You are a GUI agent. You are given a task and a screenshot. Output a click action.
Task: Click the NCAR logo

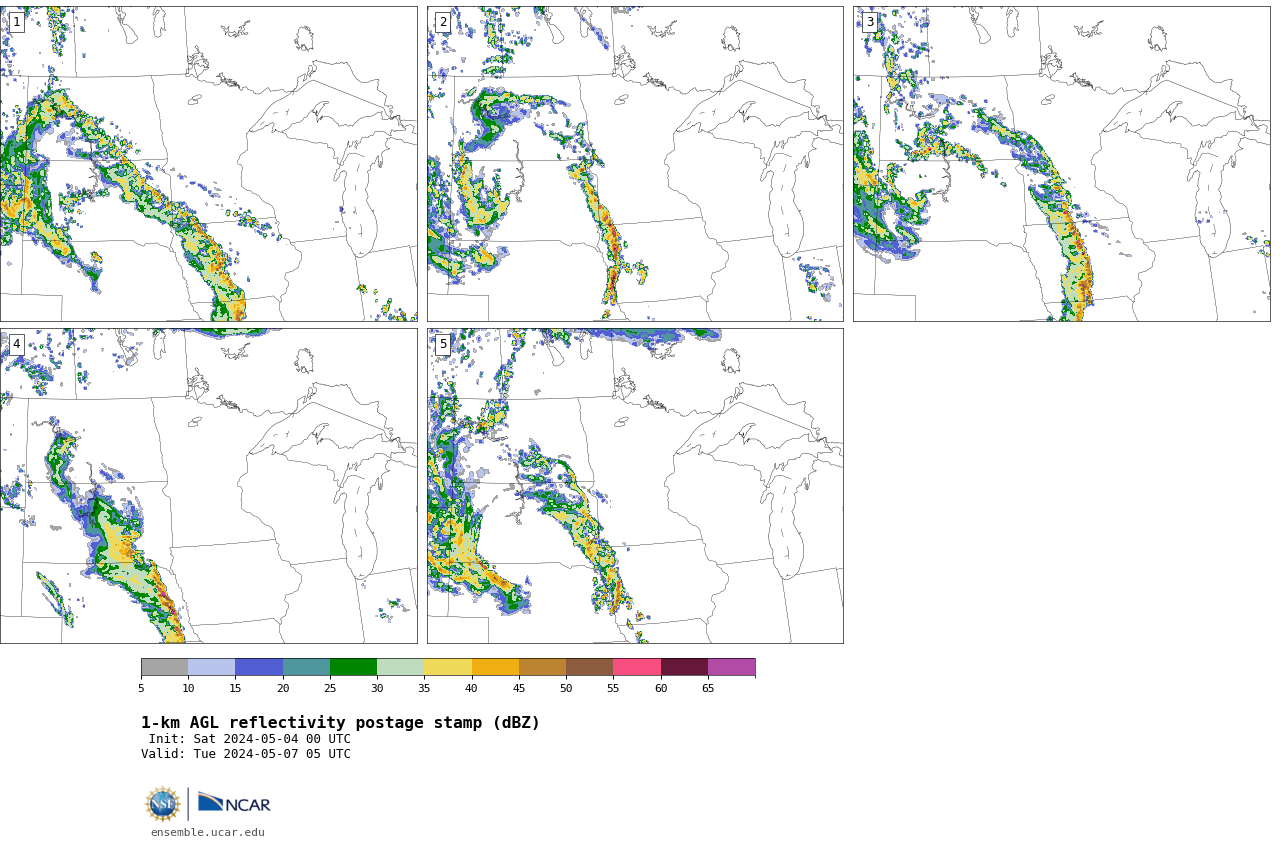(234, 803)
